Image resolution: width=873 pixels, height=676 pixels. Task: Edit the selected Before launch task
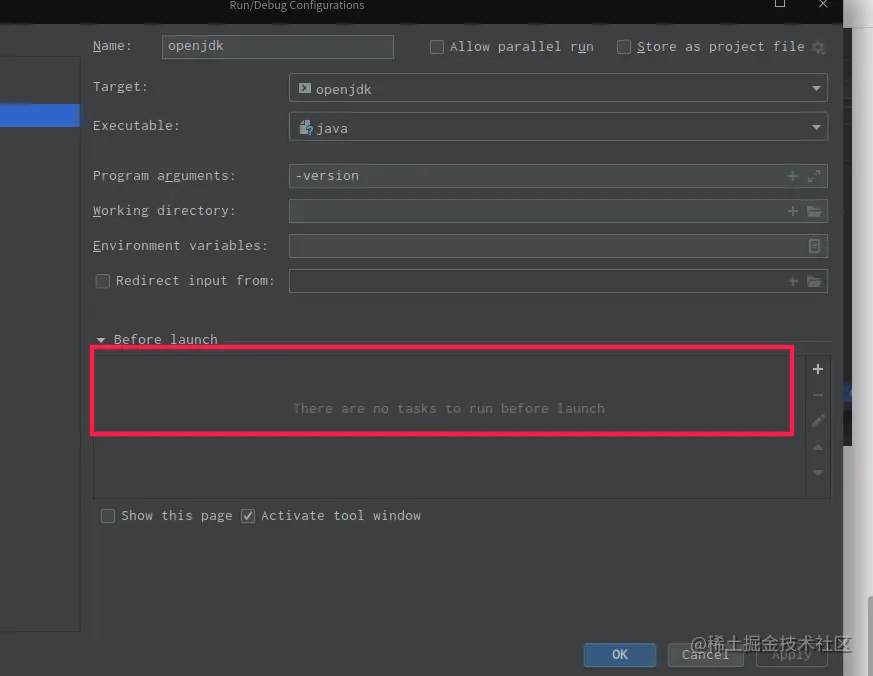pyautogui.click(x=818, y=421)
